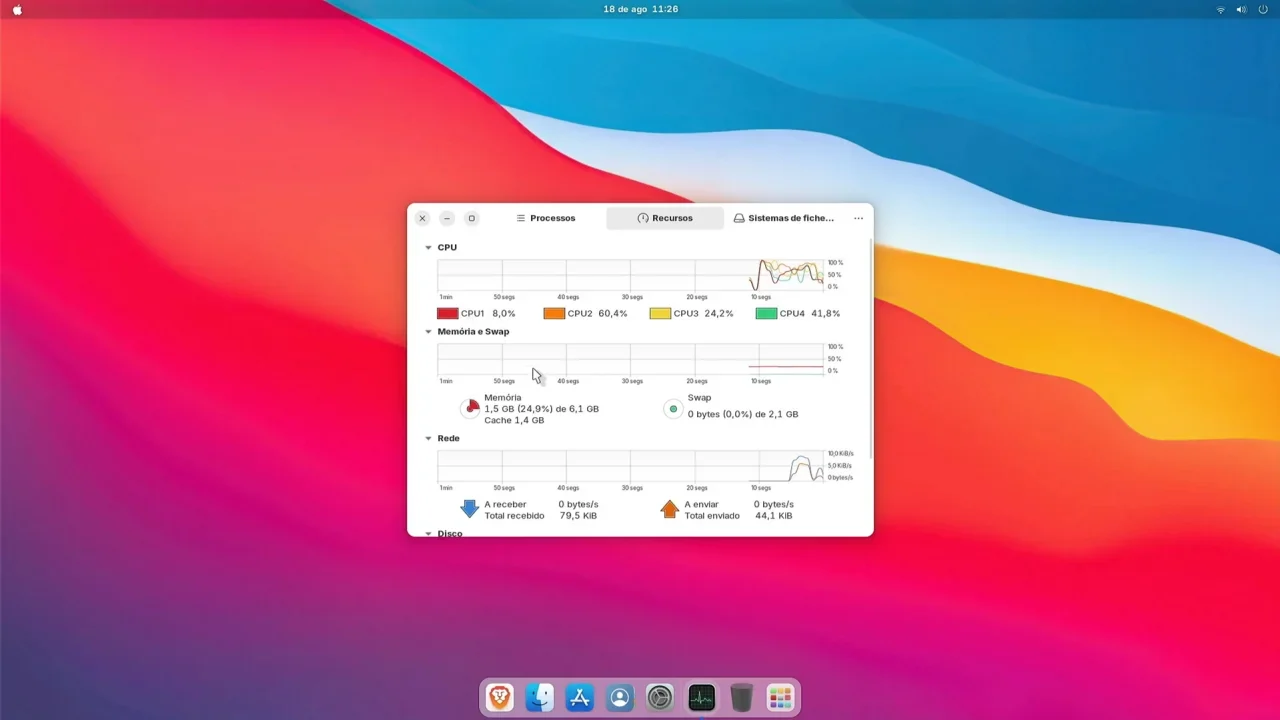Open the Trash bin in the dock
This screenshot has width=1280, height=720.
pos(741,697)
